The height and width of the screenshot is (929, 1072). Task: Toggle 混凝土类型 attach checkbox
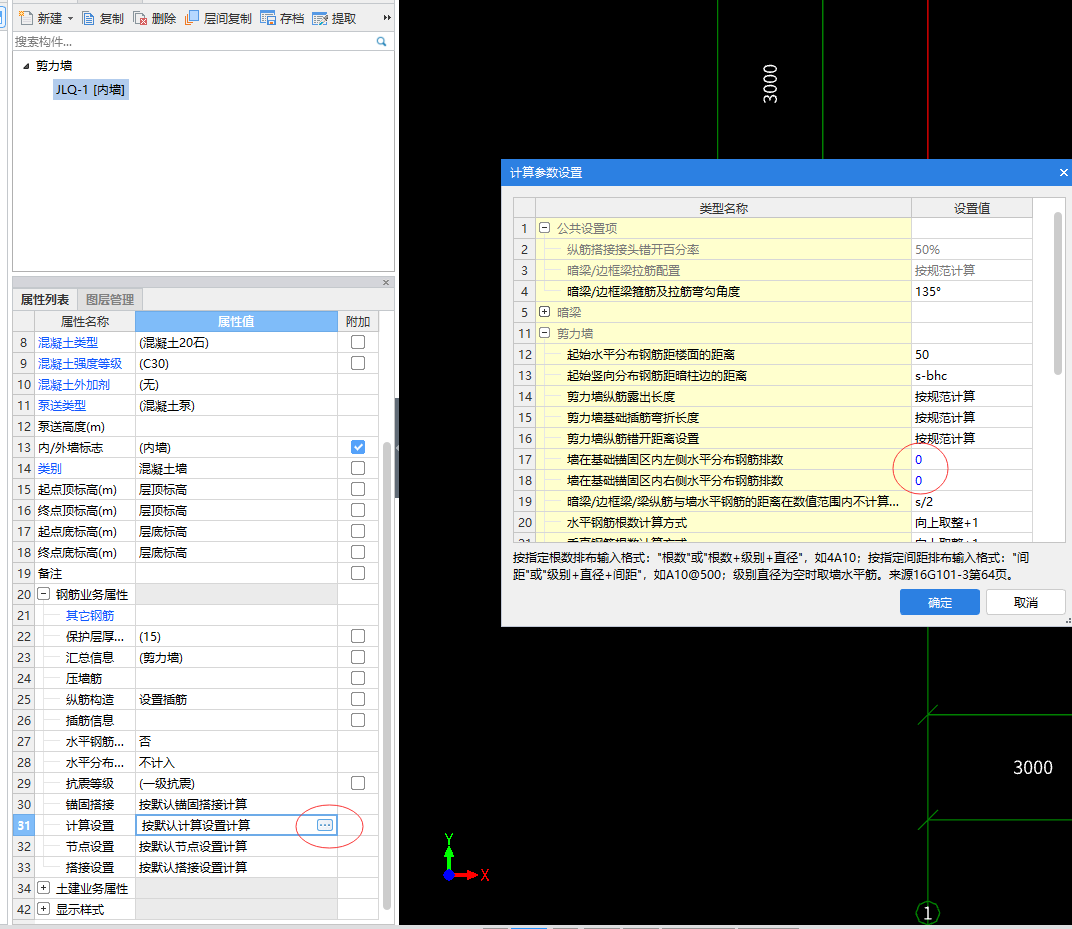(358, 342)
